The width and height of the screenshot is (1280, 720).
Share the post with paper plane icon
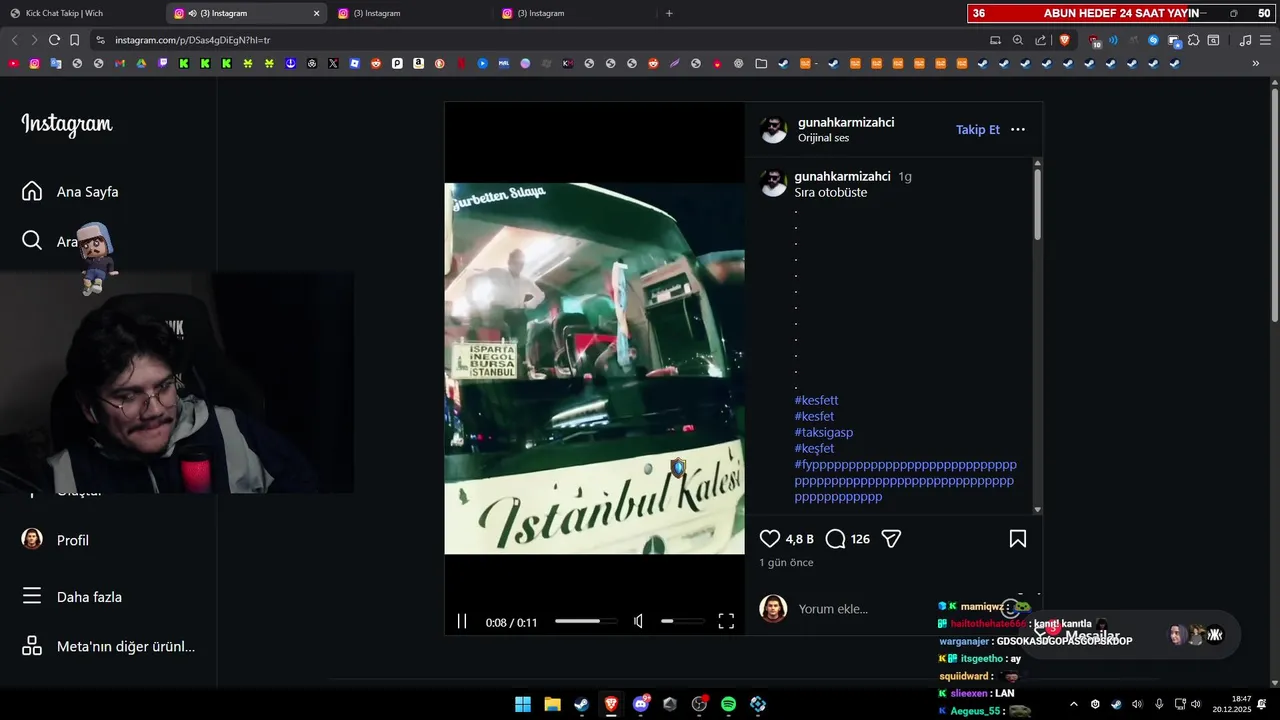[x=891, y=539]
